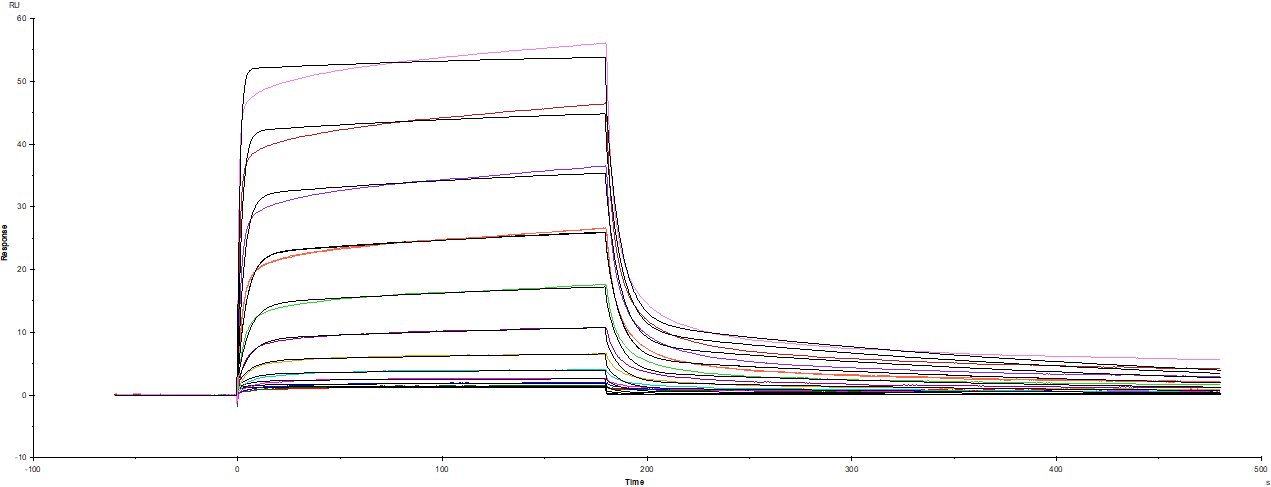Click the -10 tick label on the y-axis
Viewport: 1271px width, 487px height.
pyautogui.click(x=19, y=457)
